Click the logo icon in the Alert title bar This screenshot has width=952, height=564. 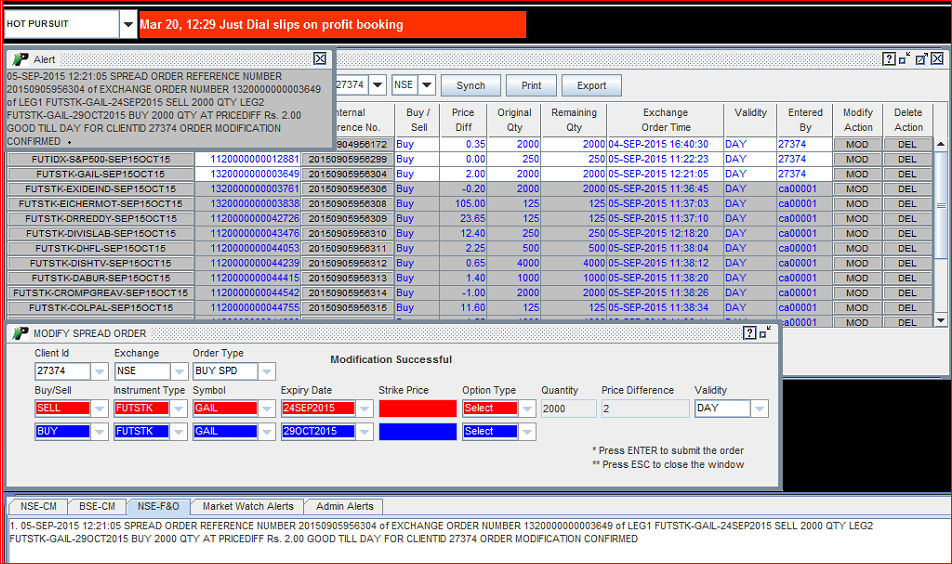click(20, 60)
